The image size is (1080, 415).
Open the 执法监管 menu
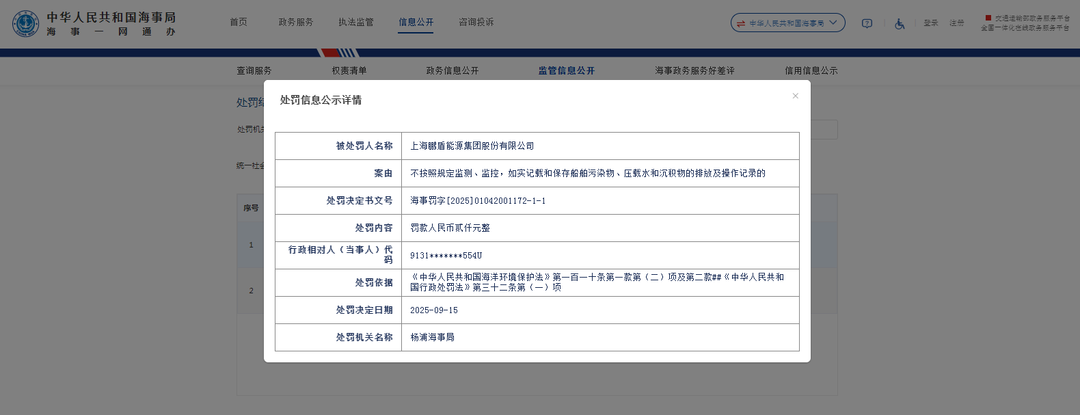[x=356, y=22]
